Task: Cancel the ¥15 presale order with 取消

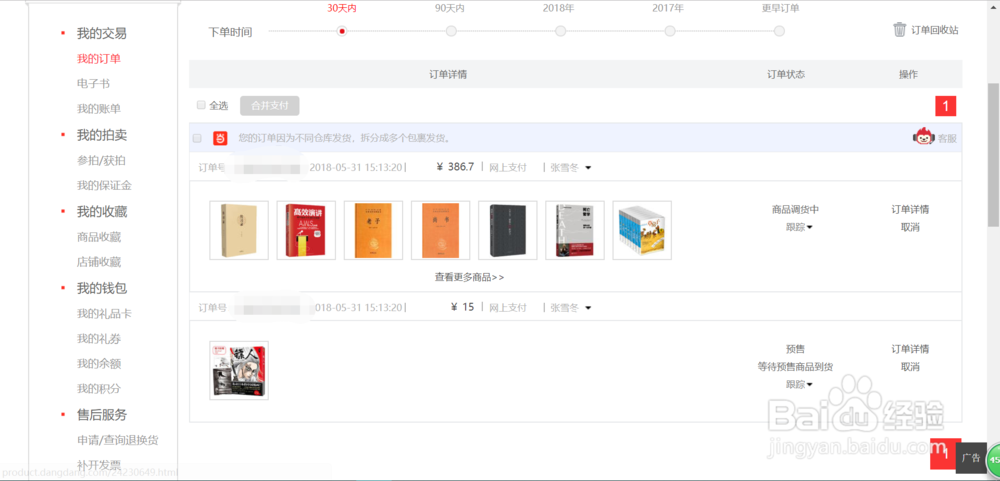Action: coord(910,367)
